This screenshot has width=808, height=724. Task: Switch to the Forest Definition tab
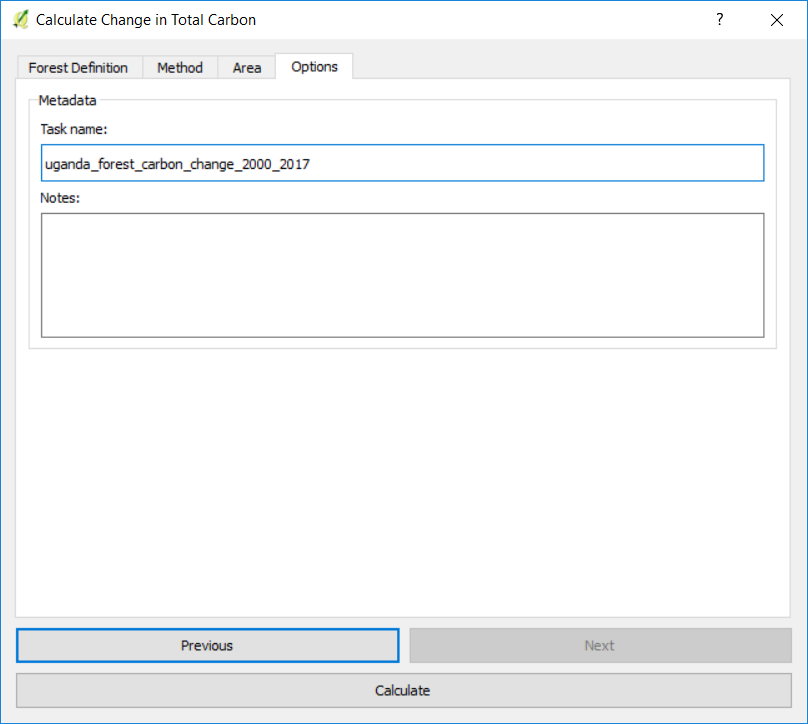pos(78,68)
